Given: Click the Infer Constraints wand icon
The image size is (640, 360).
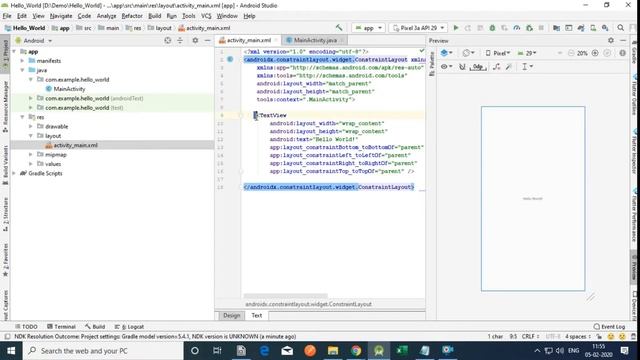Looking at the screenshot, I should pyautogui.click(x=509, y=67).
